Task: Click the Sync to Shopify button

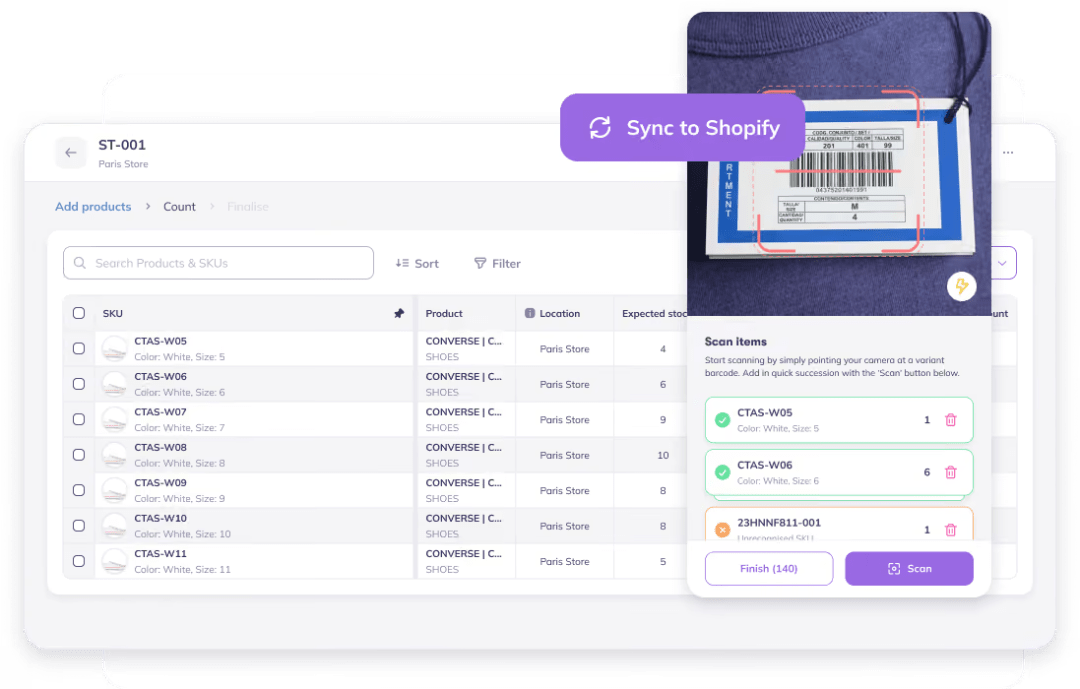Action: pos(683,127)
